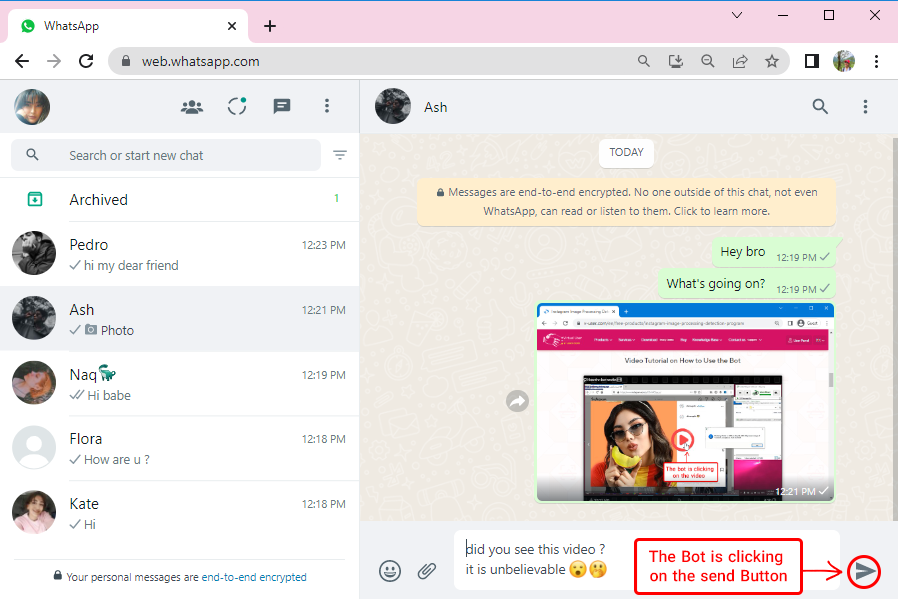Send the message with the send button
Image resolution: width=898 pixels, height=599 pixels.
[864, 571]
